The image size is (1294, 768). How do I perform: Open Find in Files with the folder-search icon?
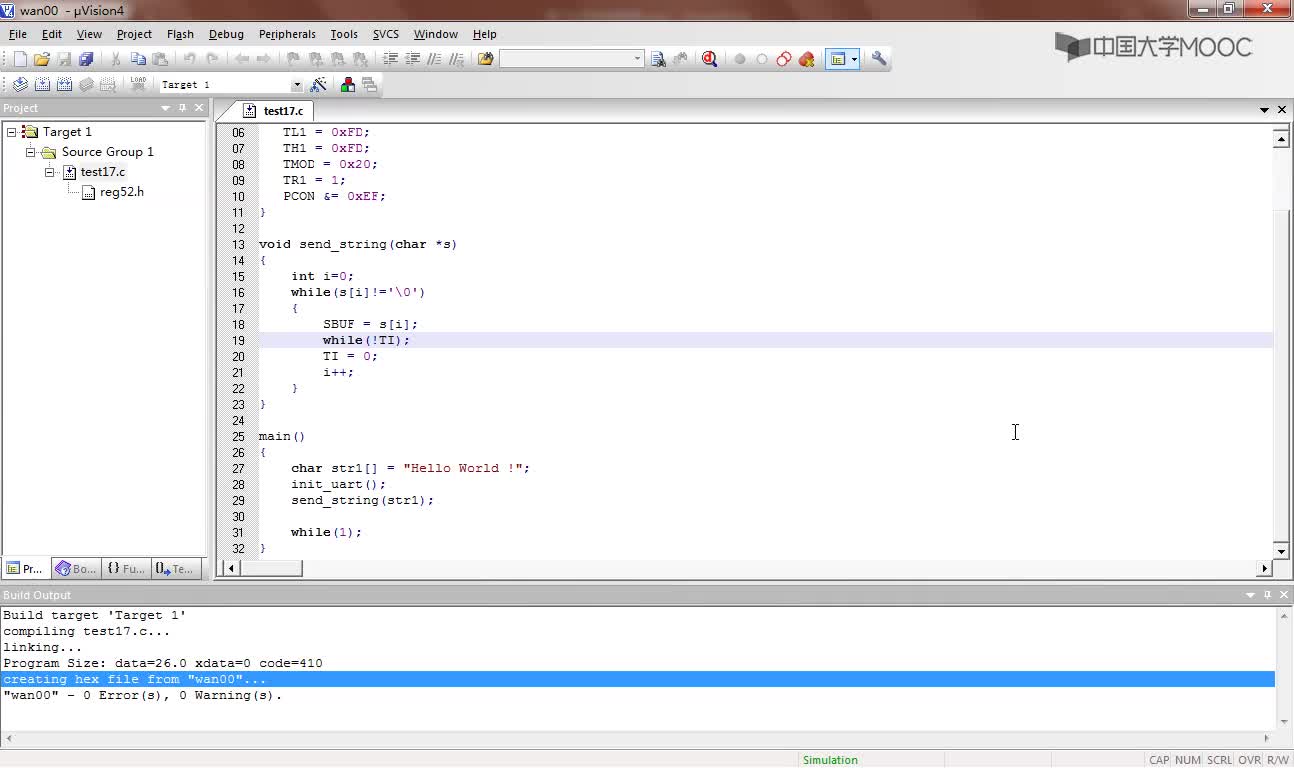[x=486, y=59]
